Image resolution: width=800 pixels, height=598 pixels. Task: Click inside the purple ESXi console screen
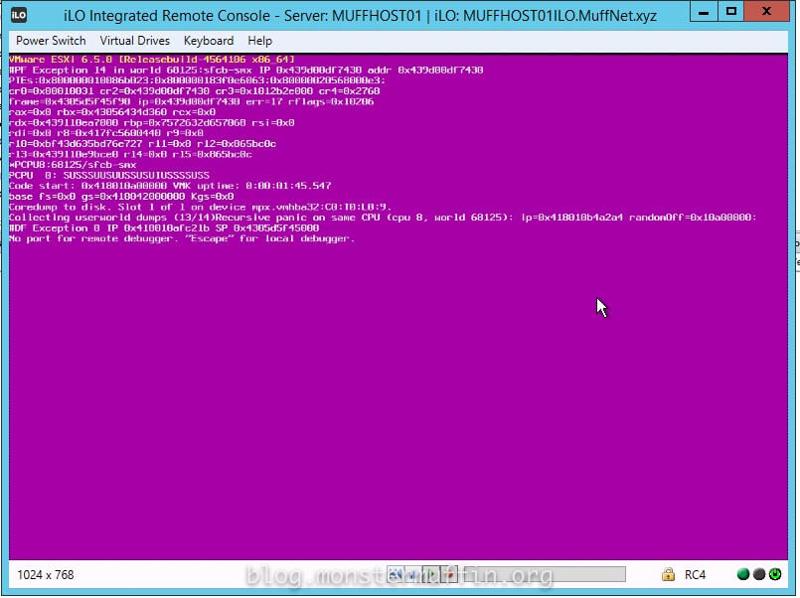point(400,400)
